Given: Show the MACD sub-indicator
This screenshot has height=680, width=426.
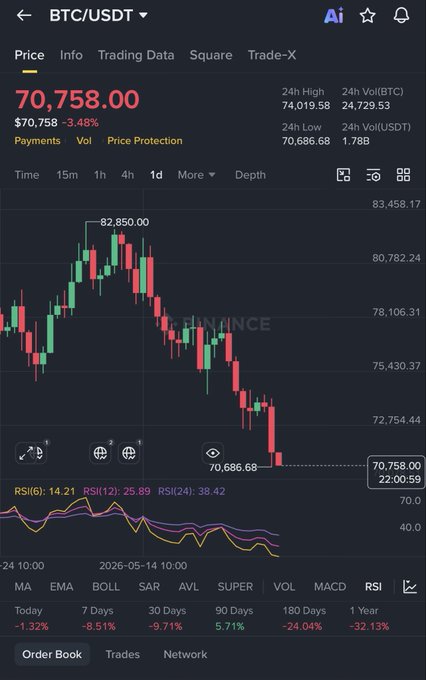Looking at the screenshot, I should pyautogui.click(x=330, y=587).
